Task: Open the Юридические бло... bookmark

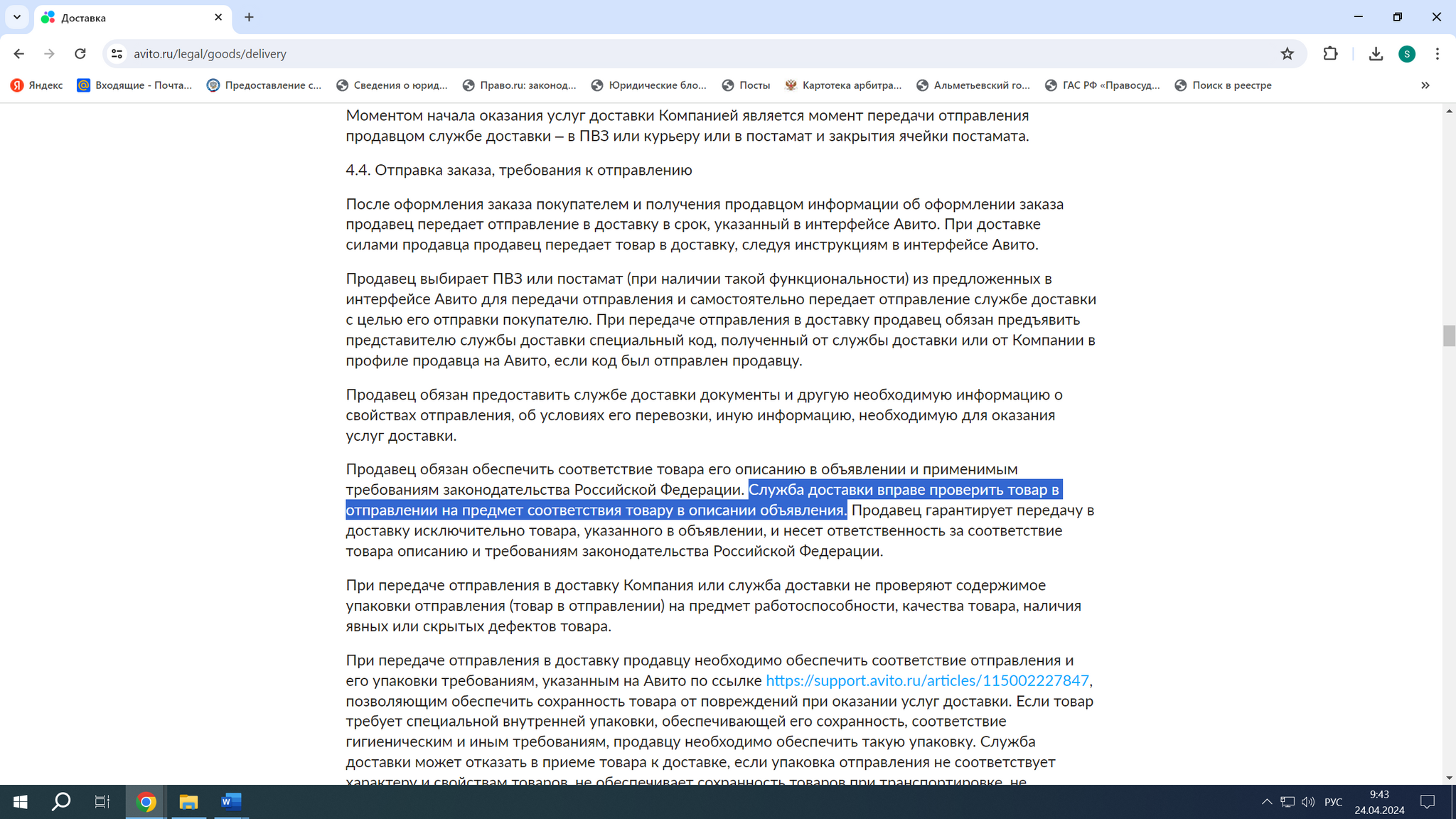Action: coord(649,85)
